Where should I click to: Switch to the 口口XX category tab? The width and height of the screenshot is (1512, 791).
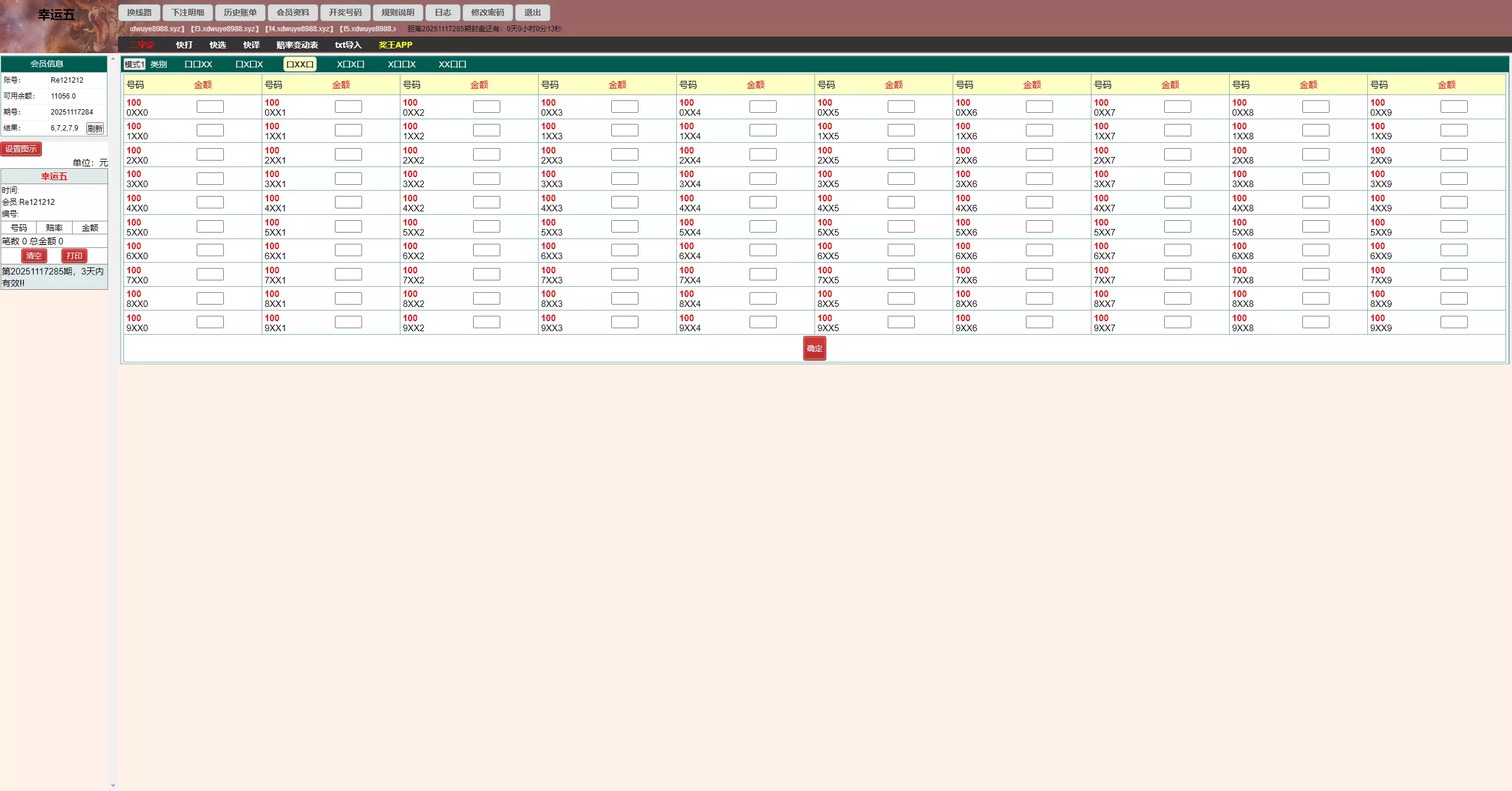[x=198, y=64]
